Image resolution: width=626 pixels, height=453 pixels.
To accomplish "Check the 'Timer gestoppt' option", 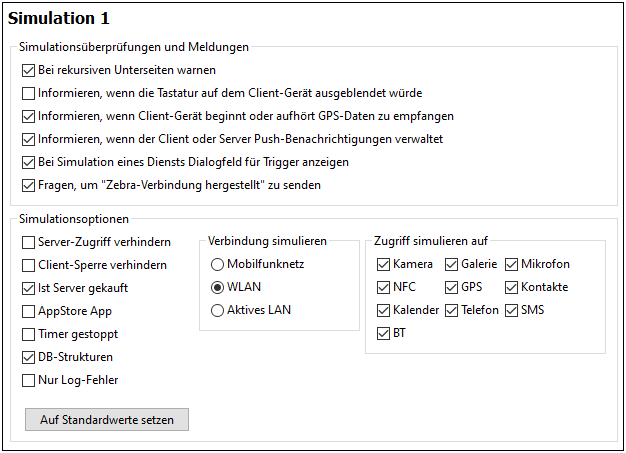I will (28, 334).
